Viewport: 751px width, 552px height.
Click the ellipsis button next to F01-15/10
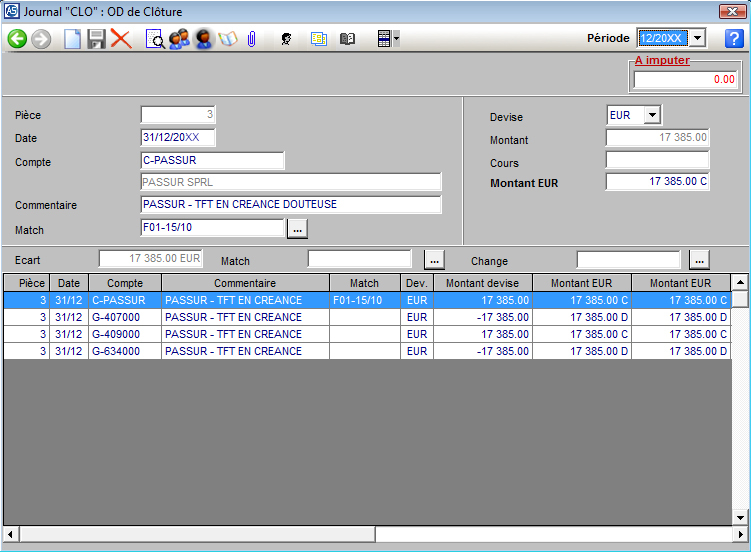tap(297, 230)
